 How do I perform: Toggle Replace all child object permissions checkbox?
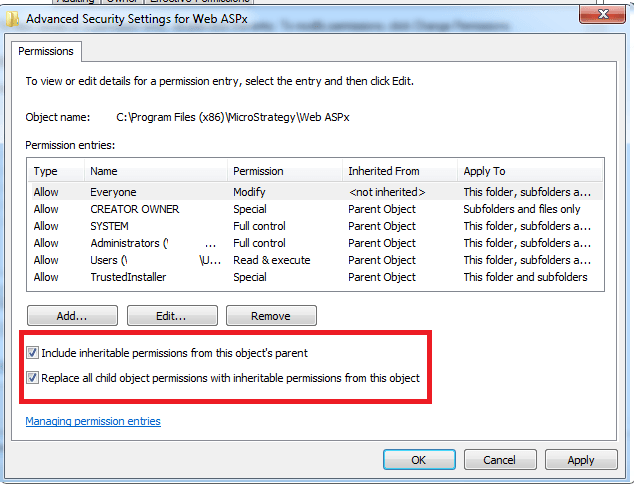(x=33, y=378)
